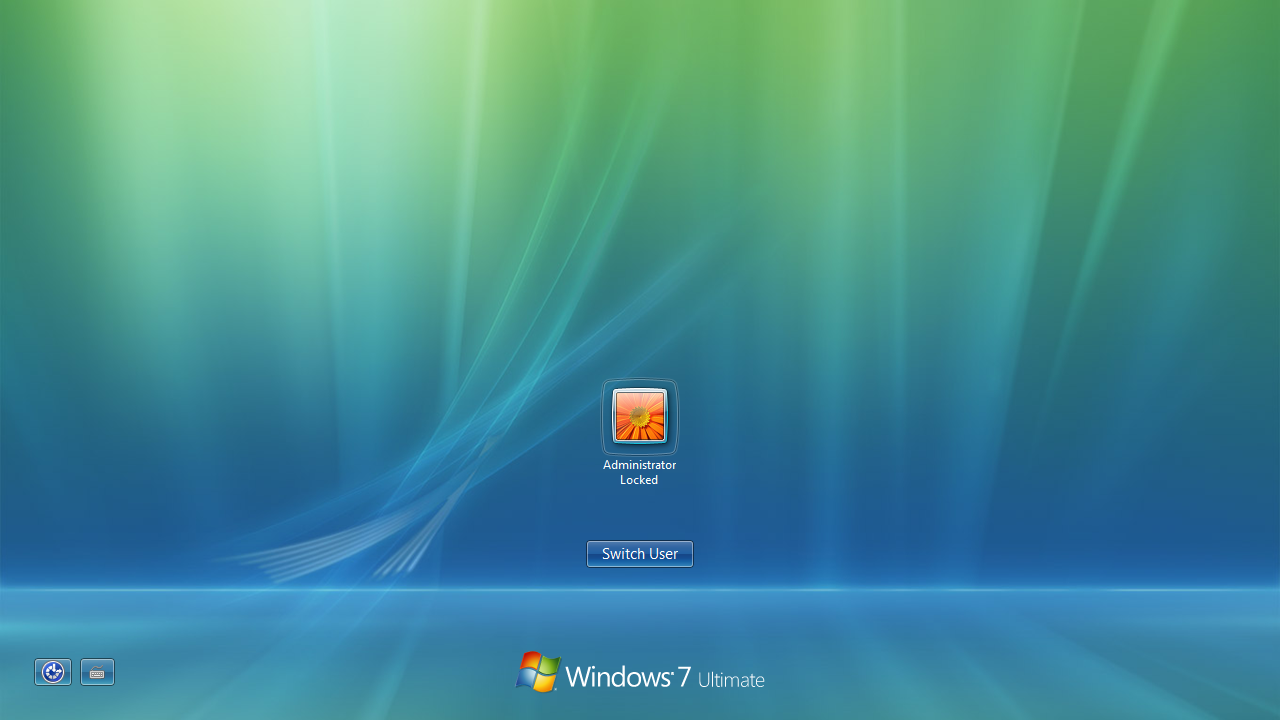
Task: Select the Administrator account picture
Action: 640,416
